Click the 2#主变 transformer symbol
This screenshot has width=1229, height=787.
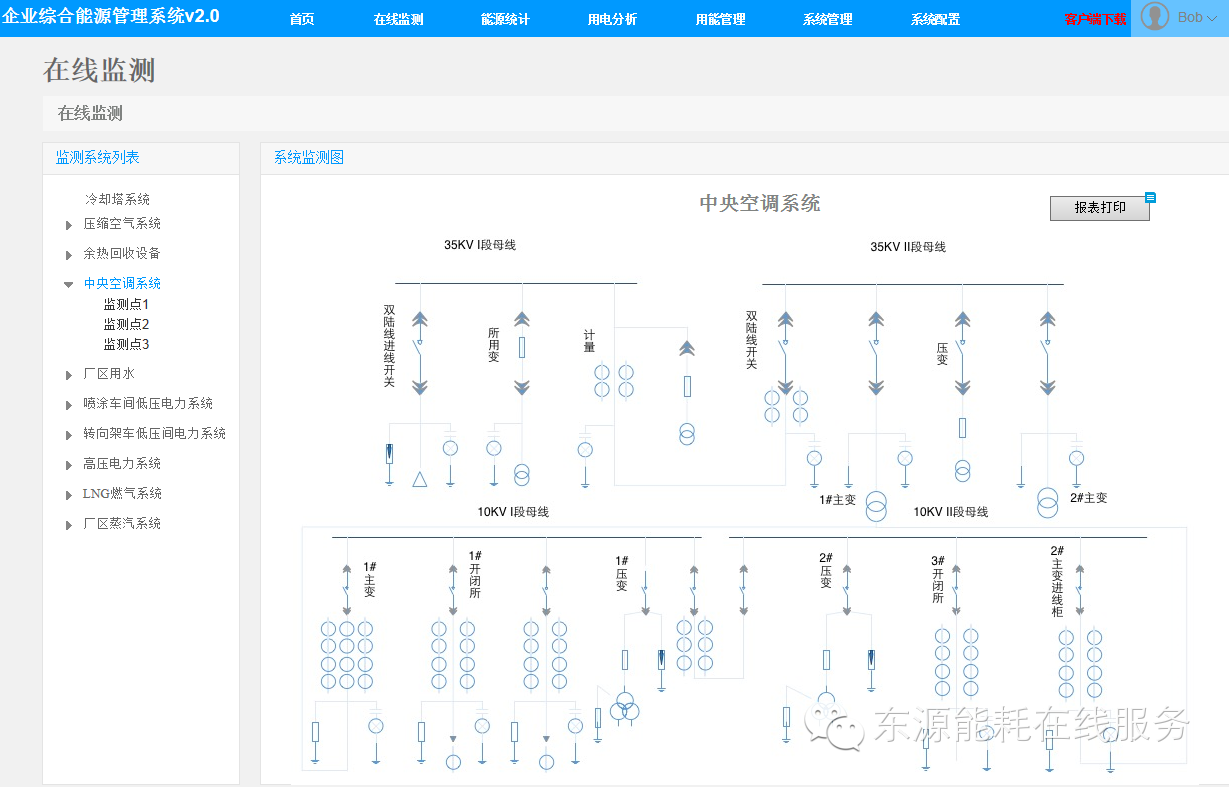(x=1047, y=503)
